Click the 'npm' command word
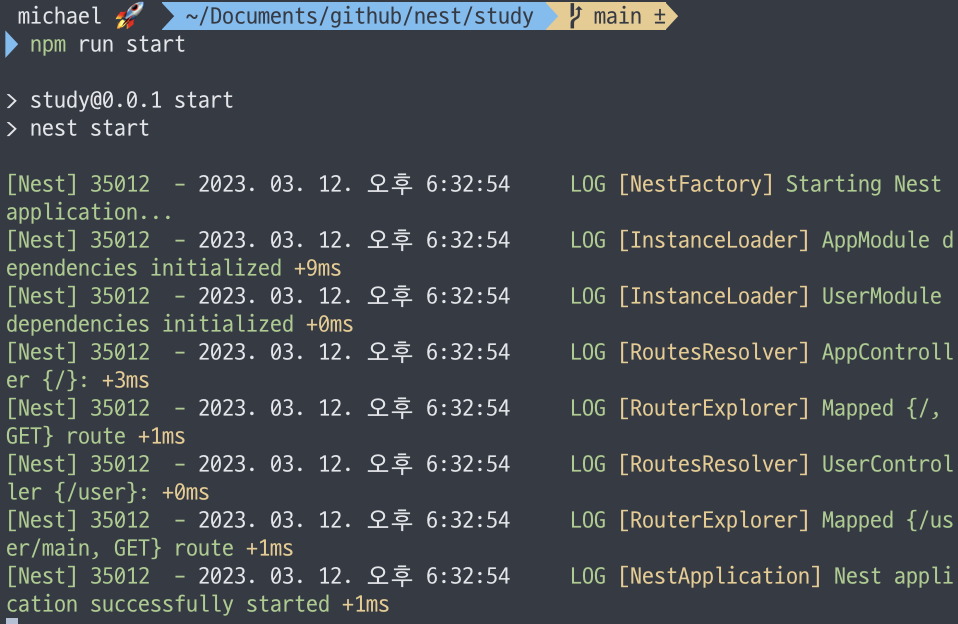Image resolution: width=958 pixels, height=624 pixels. point(48,45)
